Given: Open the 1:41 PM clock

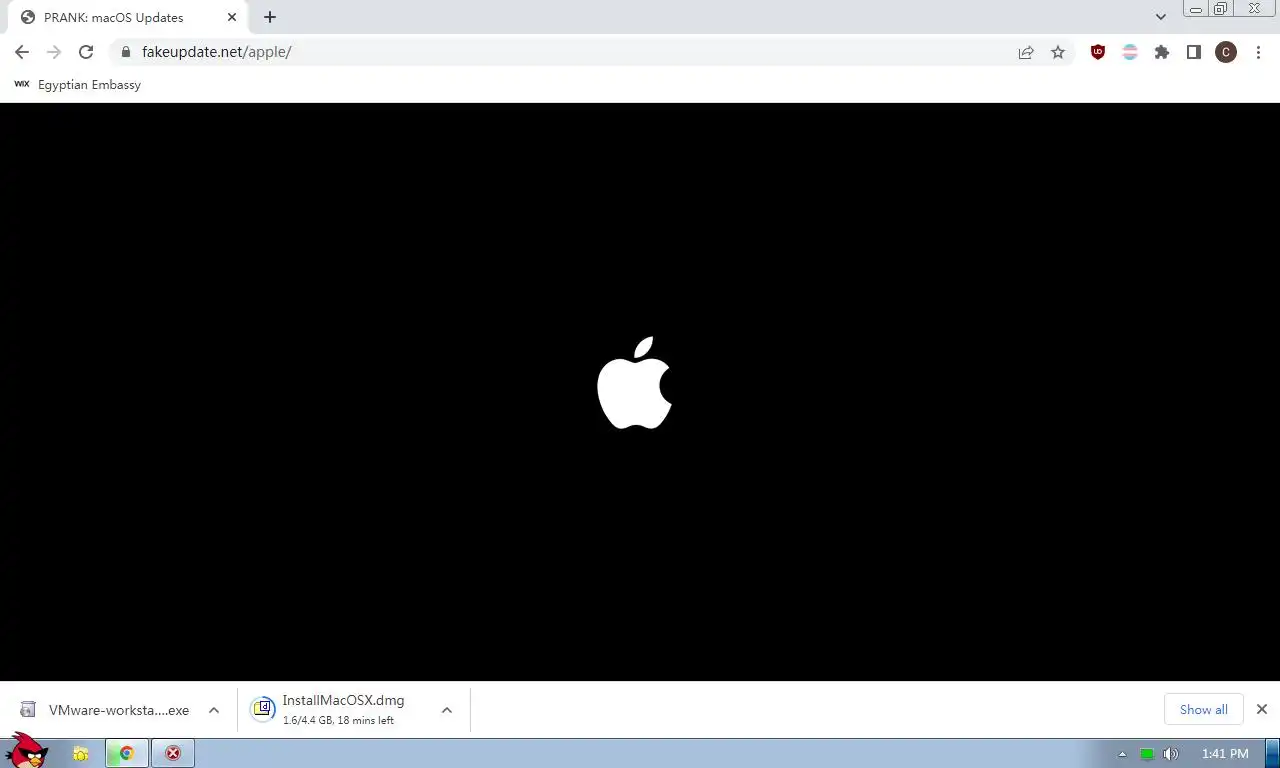Looking at the screenshot, I should tap(1225, 754).
